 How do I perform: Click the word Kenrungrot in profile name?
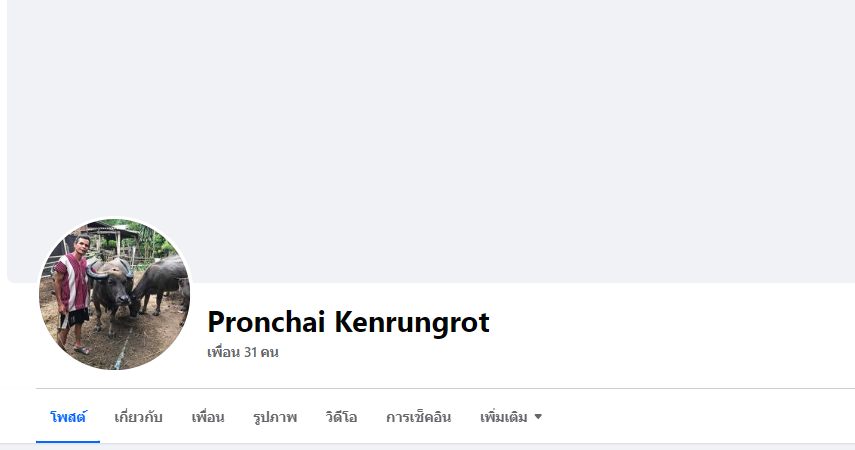pyautogui.click(x=412, y=322)
